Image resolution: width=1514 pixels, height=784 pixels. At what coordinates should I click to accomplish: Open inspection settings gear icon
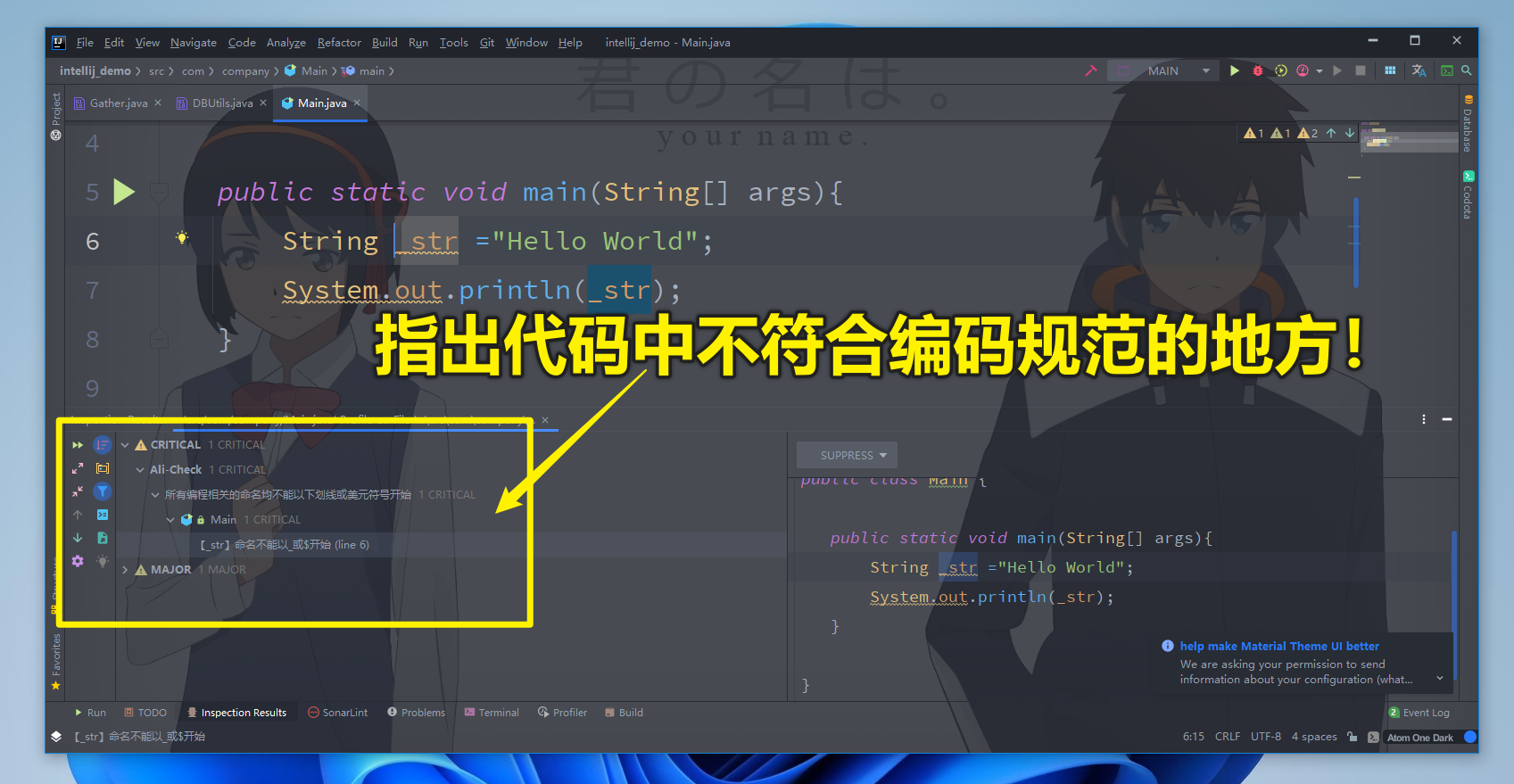(78, 561)
